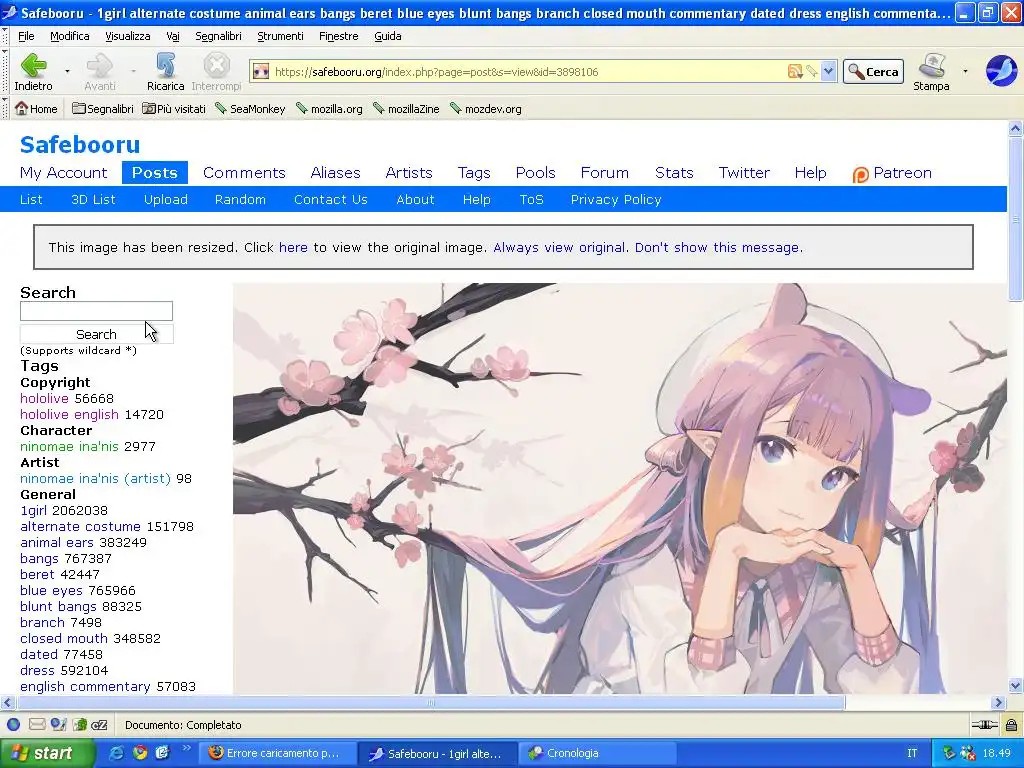
Task: Expand more quick launch items chevron
Action: 187,748
